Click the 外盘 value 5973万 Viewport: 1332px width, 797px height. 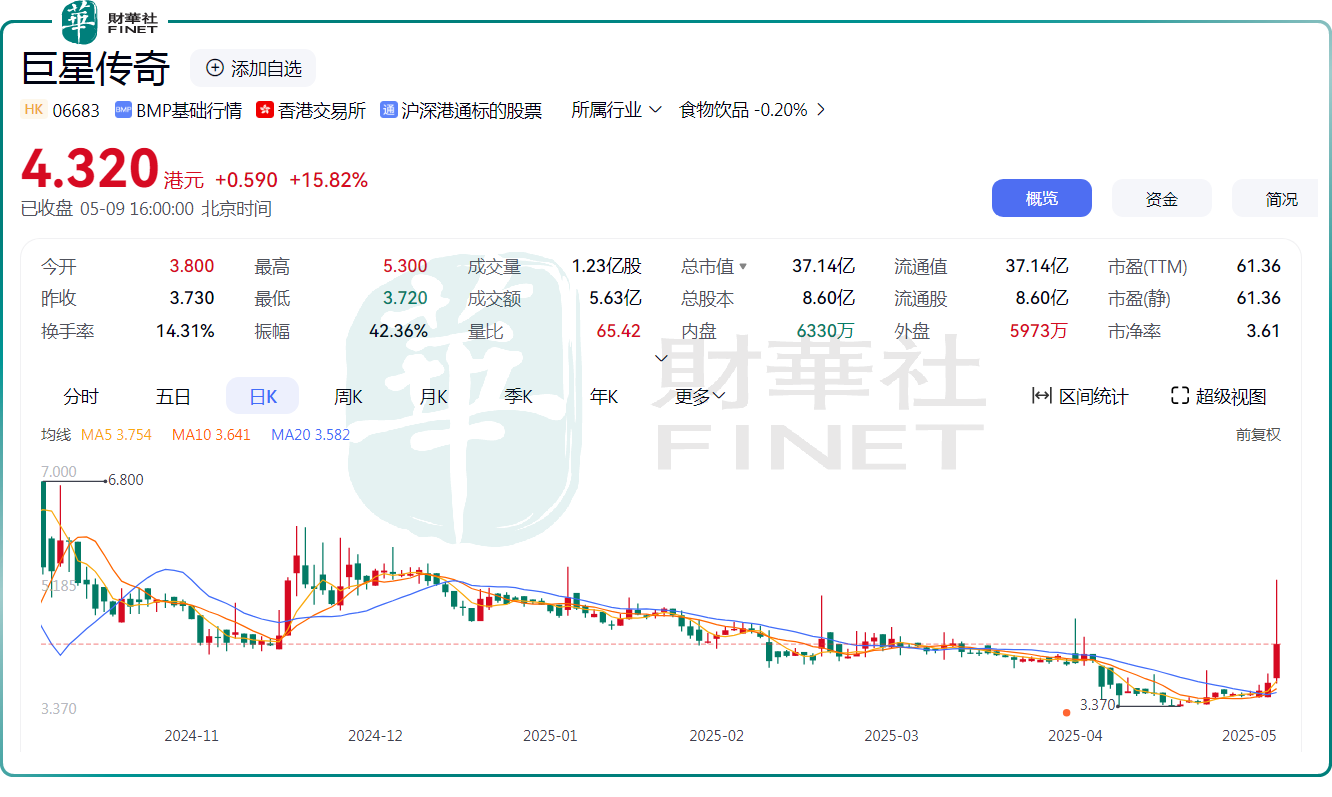[1038, 330]
